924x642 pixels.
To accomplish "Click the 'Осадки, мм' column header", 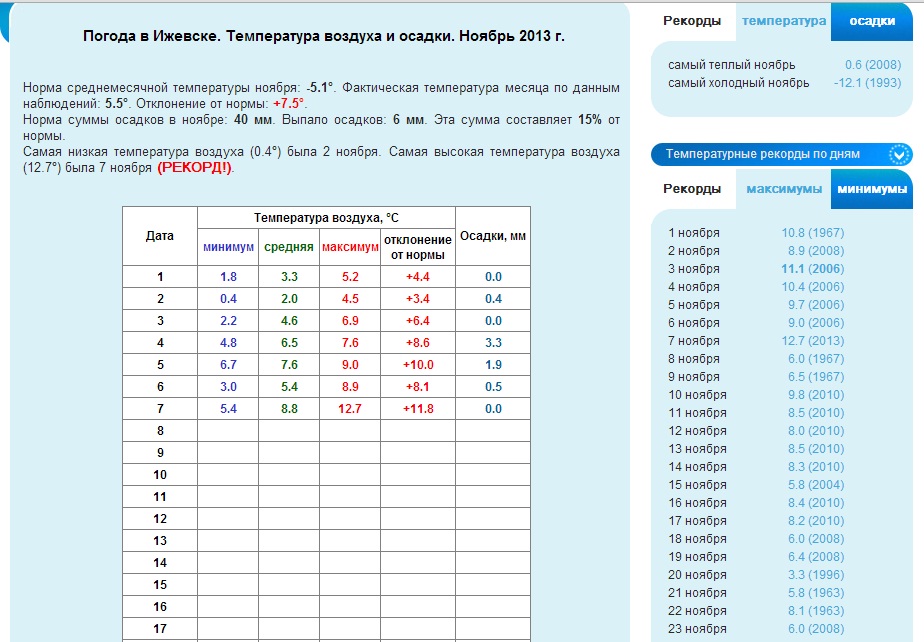I will [x=492, y=236].
